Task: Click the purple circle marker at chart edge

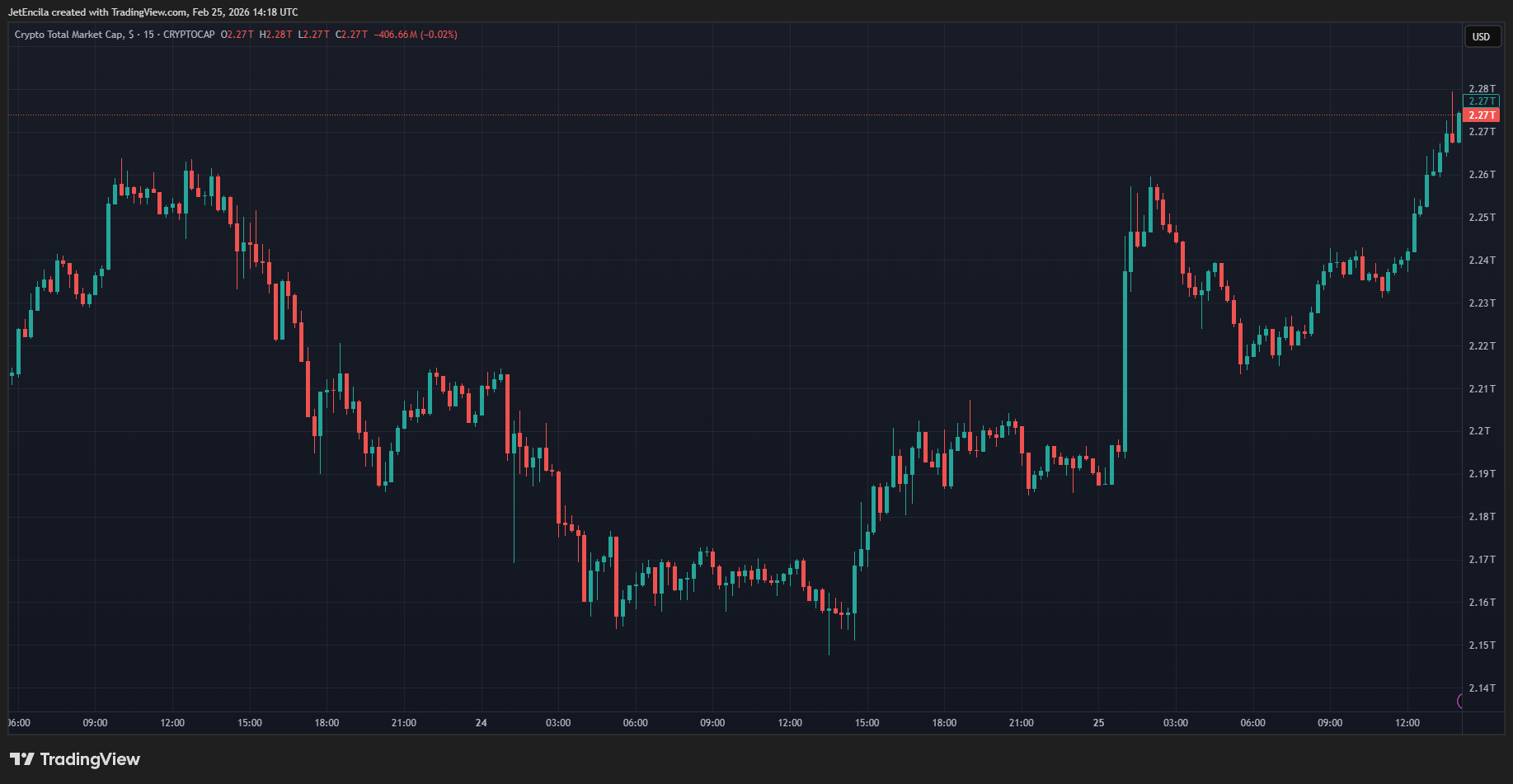Action: click(1460, 701)
